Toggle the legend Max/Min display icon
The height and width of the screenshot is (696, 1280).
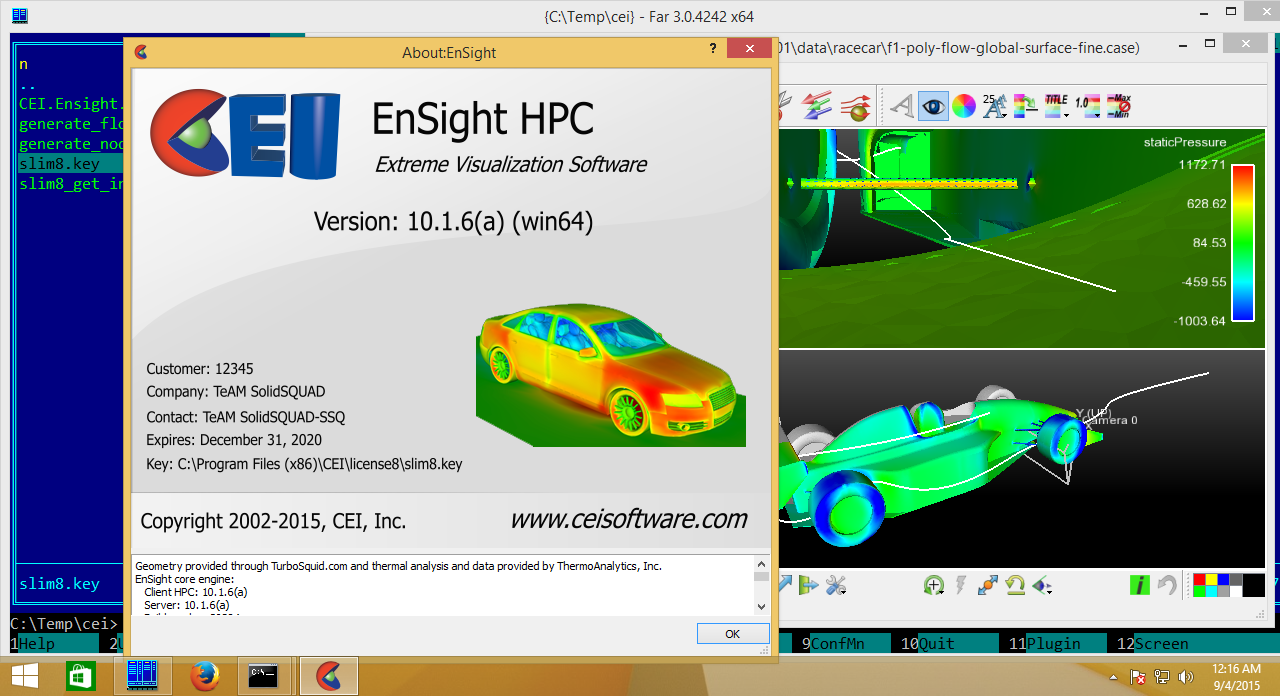pos(1118,105)
